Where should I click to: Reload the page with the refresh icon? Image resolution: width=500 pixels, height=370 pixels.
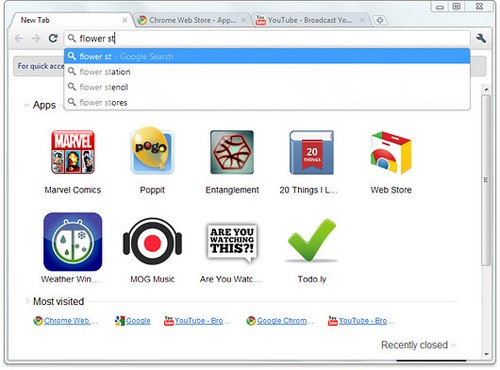point(53,38)
